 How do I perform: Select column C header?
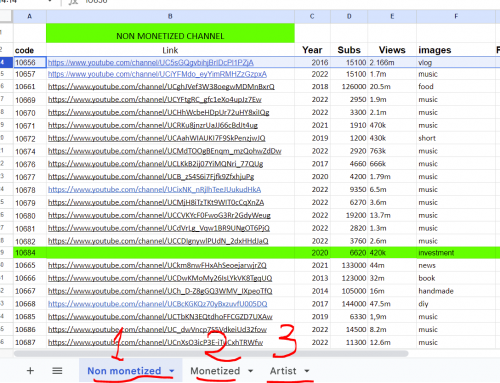pos(312,16)
